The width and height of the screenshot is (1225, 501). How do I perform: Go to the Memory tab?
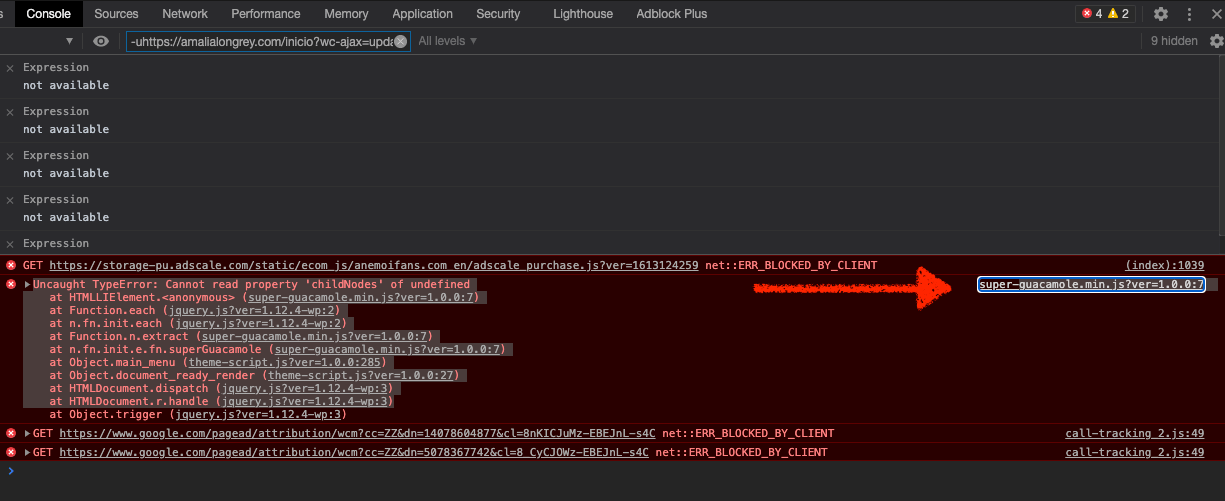tap(347, 14)
